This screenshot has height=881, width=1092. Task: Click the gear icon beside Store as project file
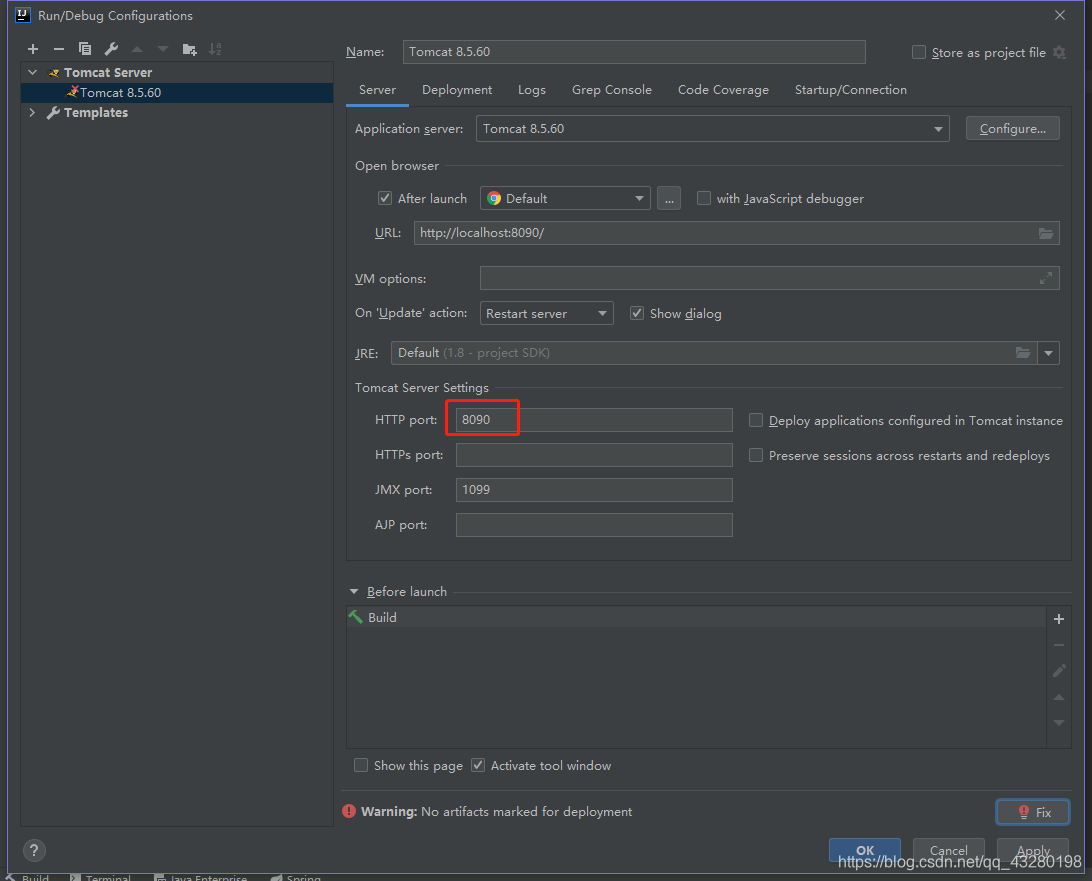tap(1059, 52)
